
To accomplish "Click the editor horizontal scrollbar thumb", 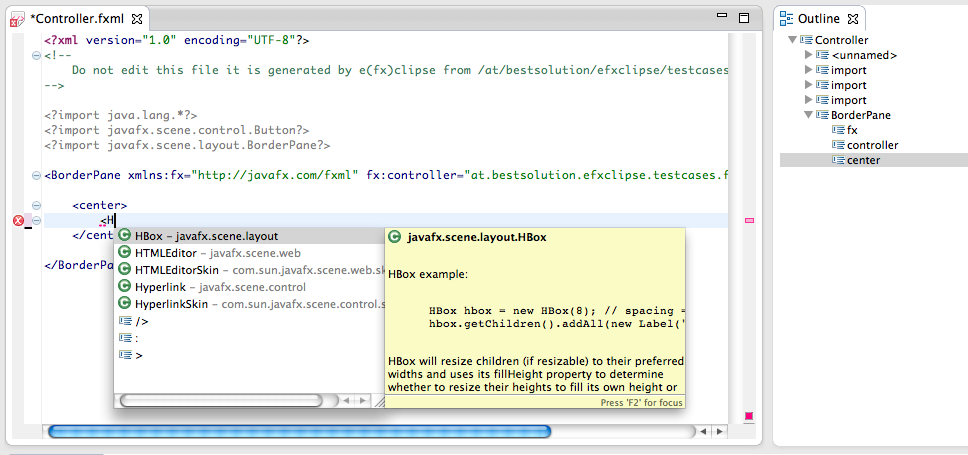I will (300, 432).
